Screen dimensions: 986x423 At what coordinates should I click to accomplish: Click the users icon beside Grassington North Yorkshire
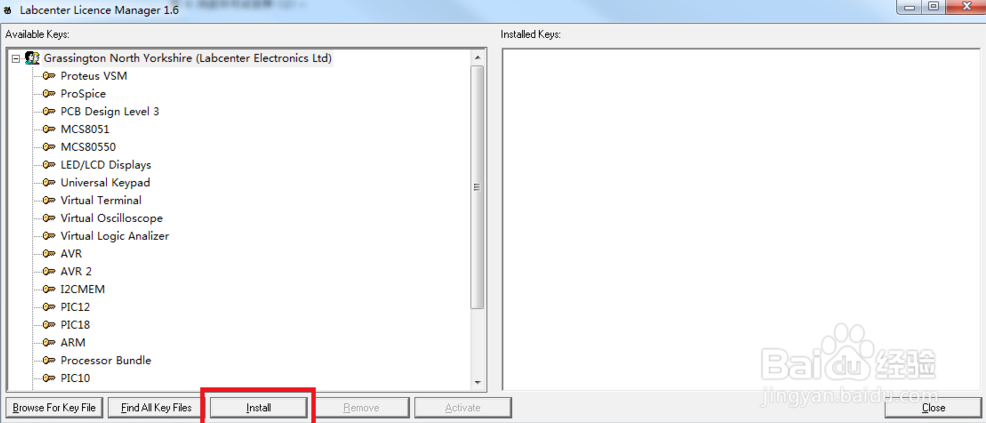(32, 58)
